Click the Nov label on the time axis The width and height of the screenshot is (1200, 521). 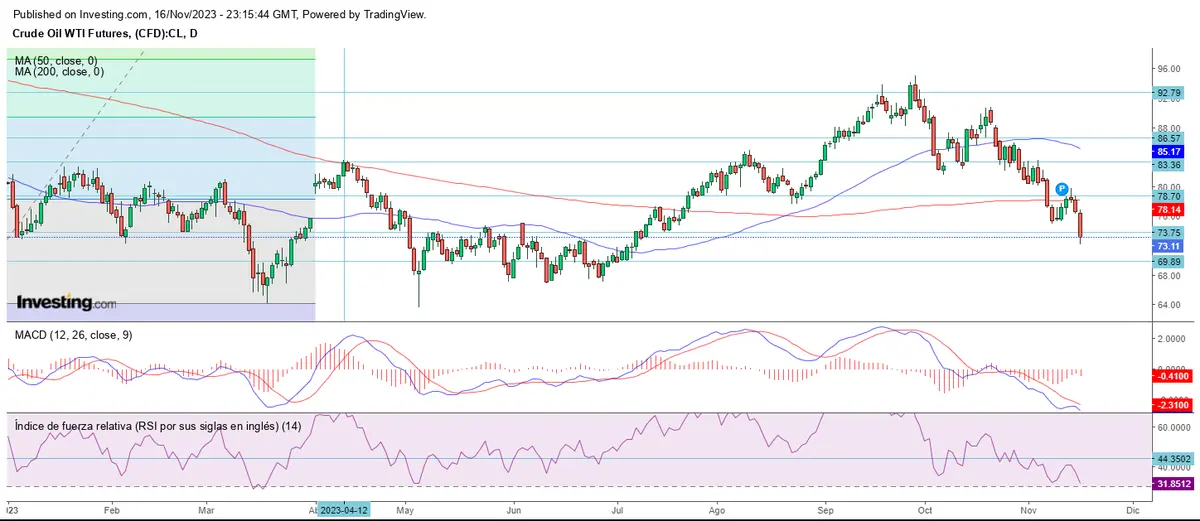1030,509
